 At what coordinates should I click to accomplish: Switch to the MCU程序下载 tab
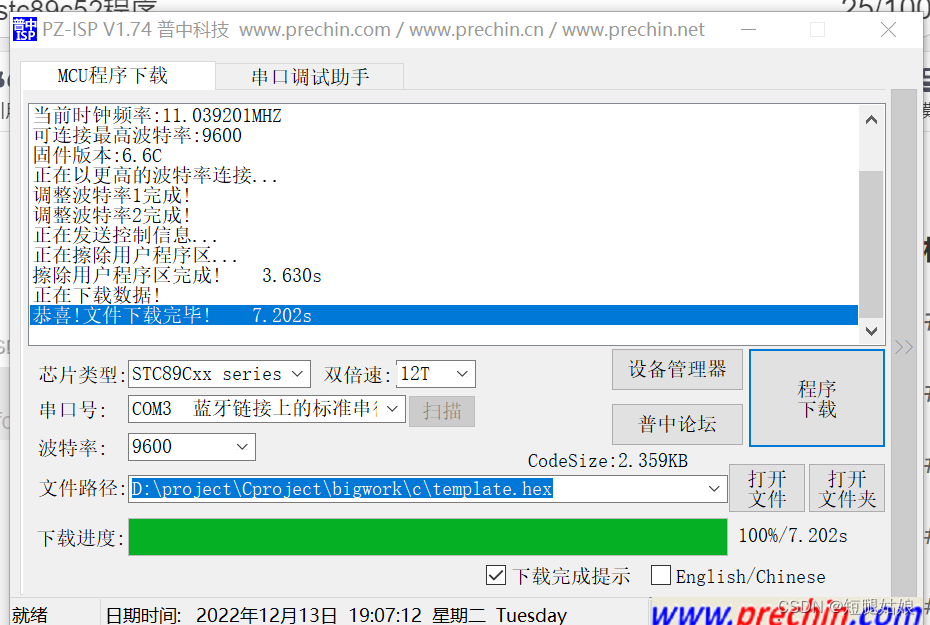click(x=117, y=75)
